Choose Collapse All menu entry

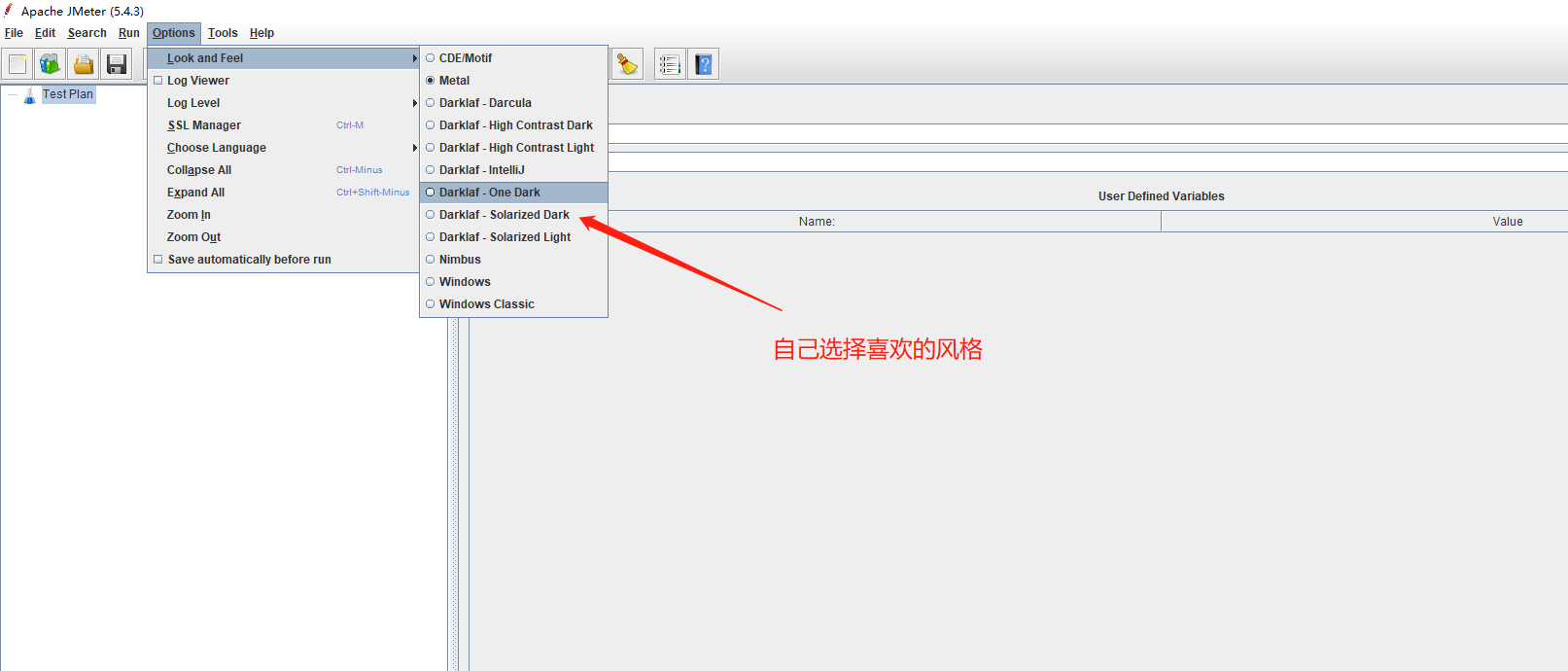284,170
